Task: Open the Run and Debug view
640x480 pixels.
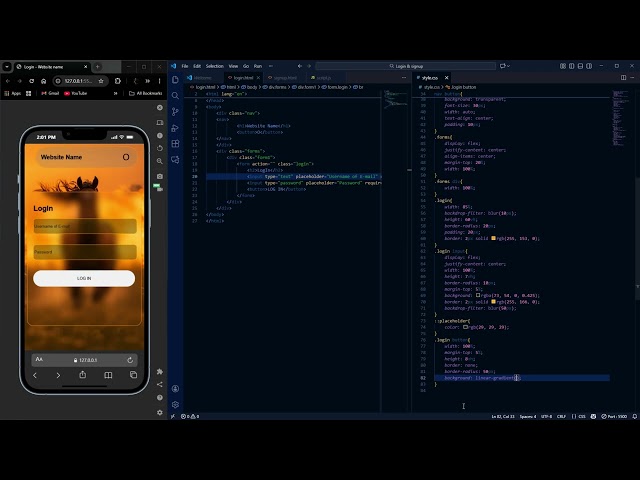Action: (175, 128)
